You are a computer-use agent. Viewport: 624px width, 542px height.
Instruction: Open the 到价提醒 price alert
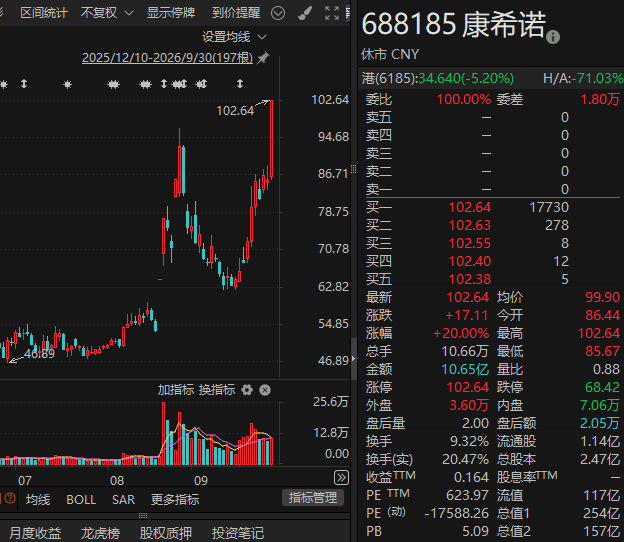click(x=236, y=13)
